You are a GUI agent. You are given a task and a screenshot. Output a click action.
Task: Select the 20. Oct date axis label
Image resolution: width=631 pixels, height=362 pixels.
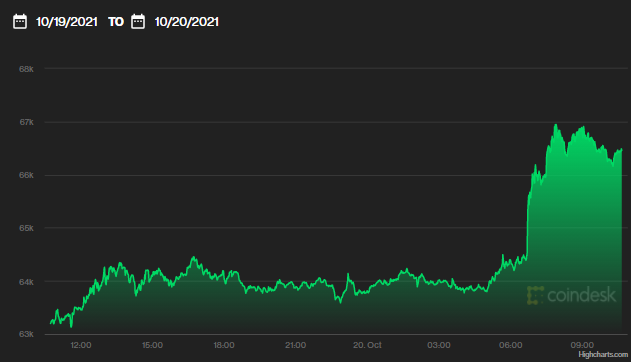[x=367, y=345]
